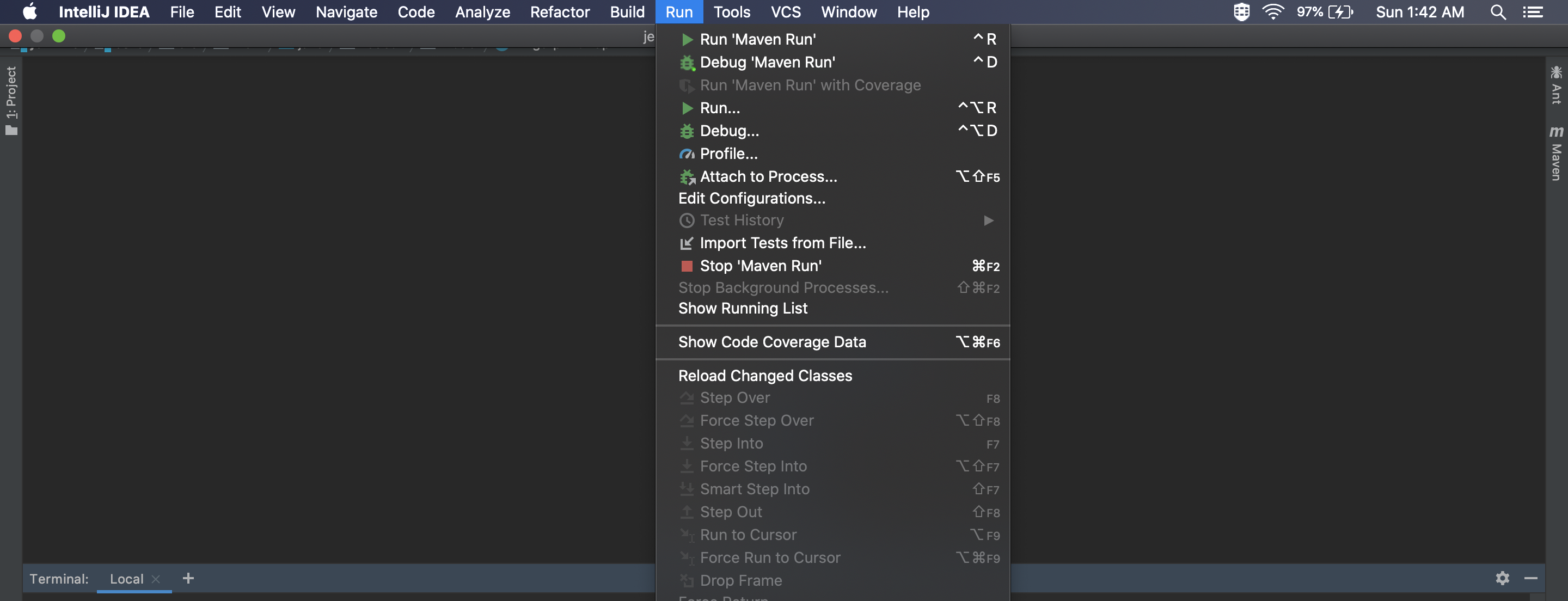This screenshot has height=601, width=1568.
Task: Switch to the Local terminal tab
Action: coord(126,579)
